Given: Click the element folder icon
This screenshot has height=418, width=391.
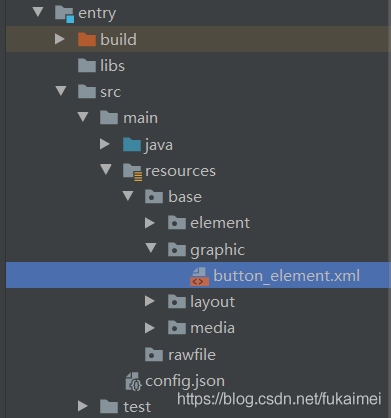Looking at the screenshot, I should coord(177,223).
